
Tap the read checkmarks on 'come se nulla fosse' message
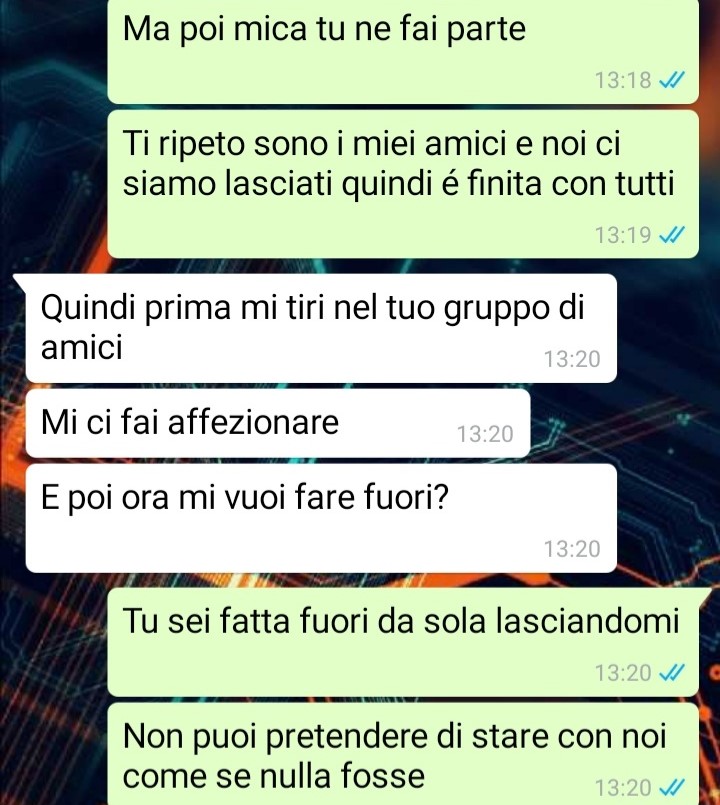click(x=672, y=787)
